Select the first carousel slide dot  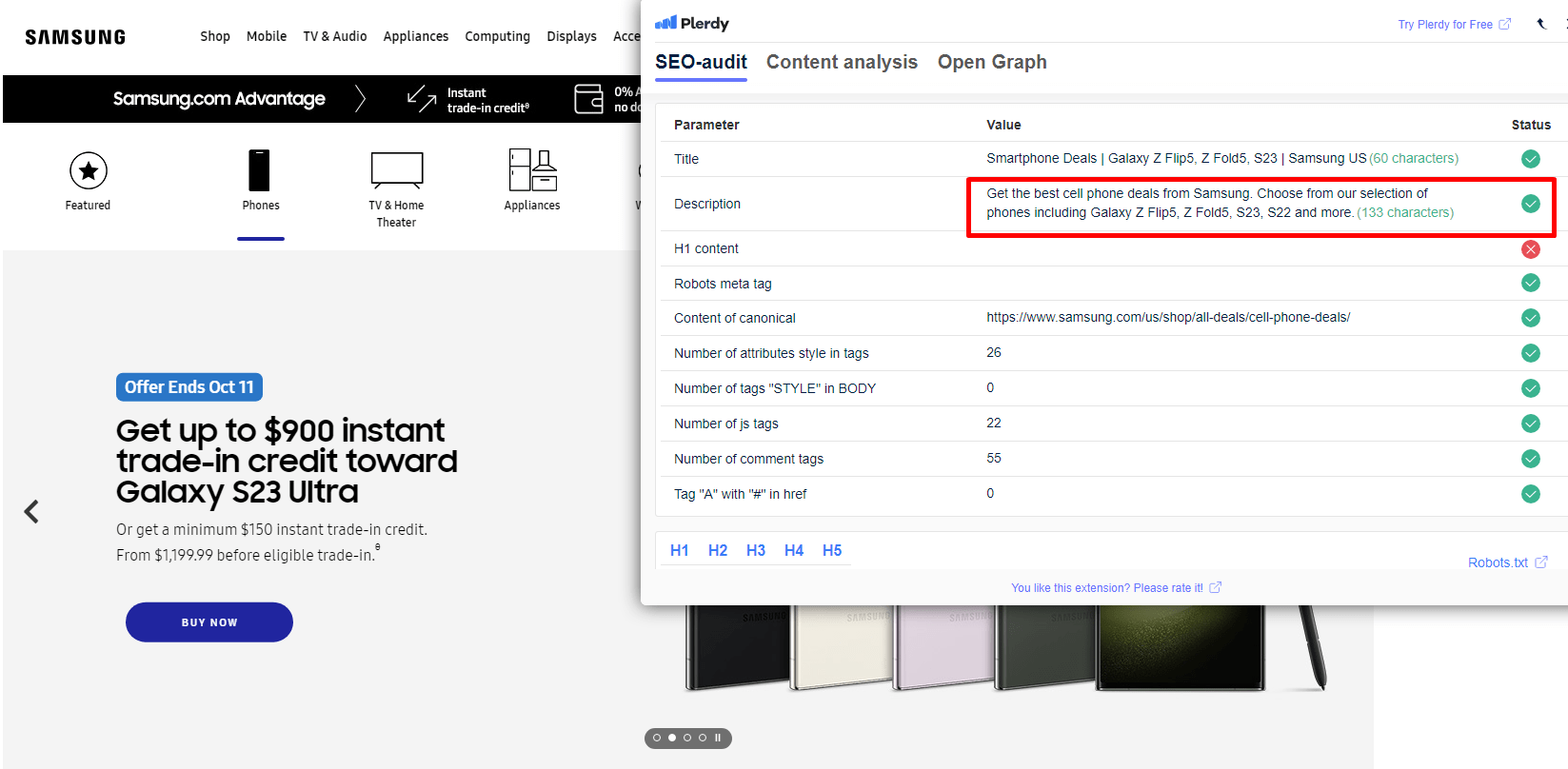point(657,738)
